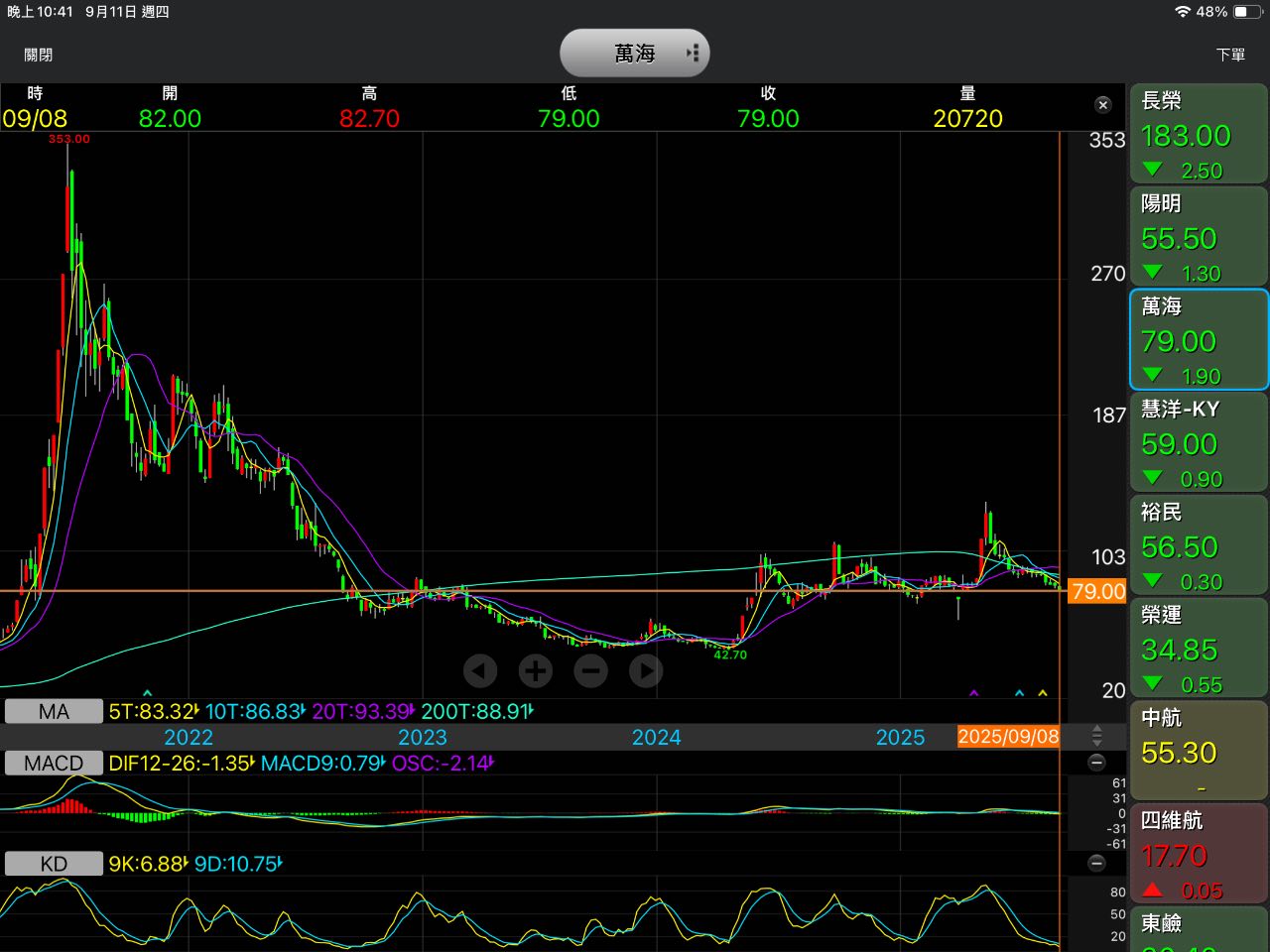Screen dimensions: 1270x952
Task: Select 陽明 in the watchlist
Action: click(1199, 237)
